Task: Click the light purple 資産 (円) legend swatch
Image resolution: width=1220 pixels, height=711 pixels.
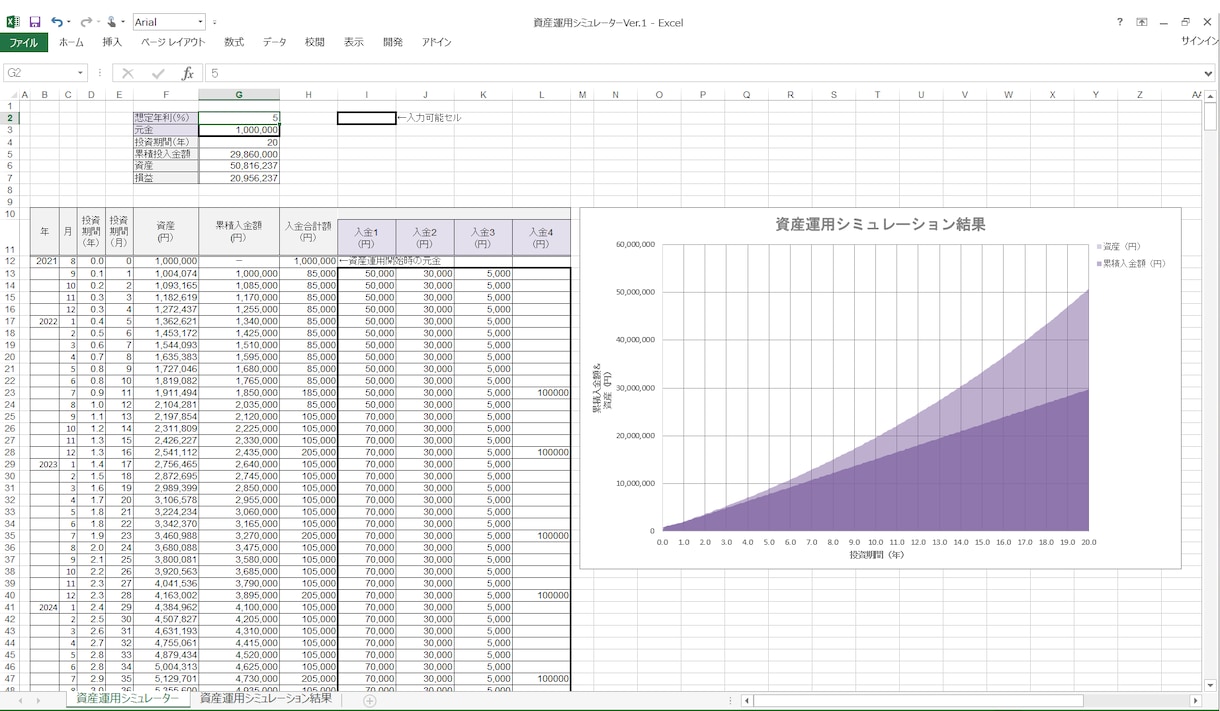Action: (x=1099, y=246)
